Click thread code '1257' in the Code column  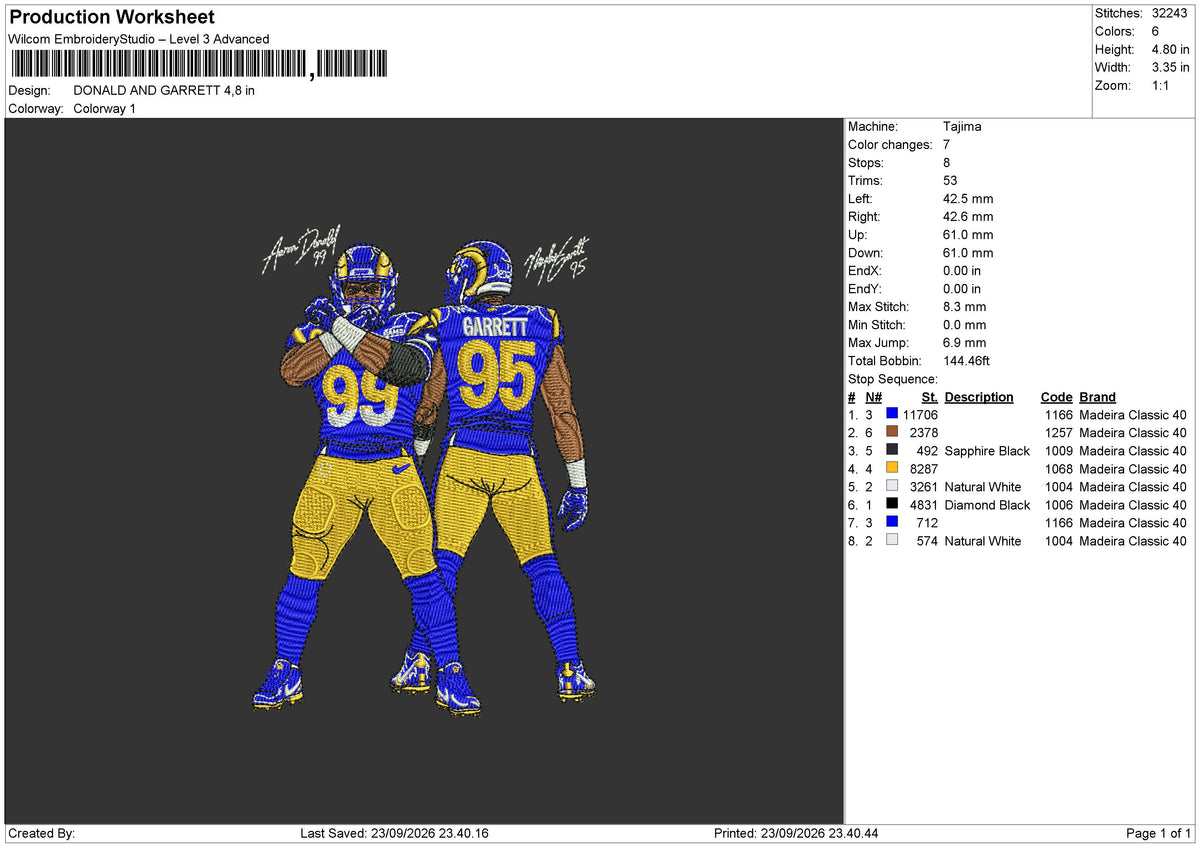coord(1059,432)
